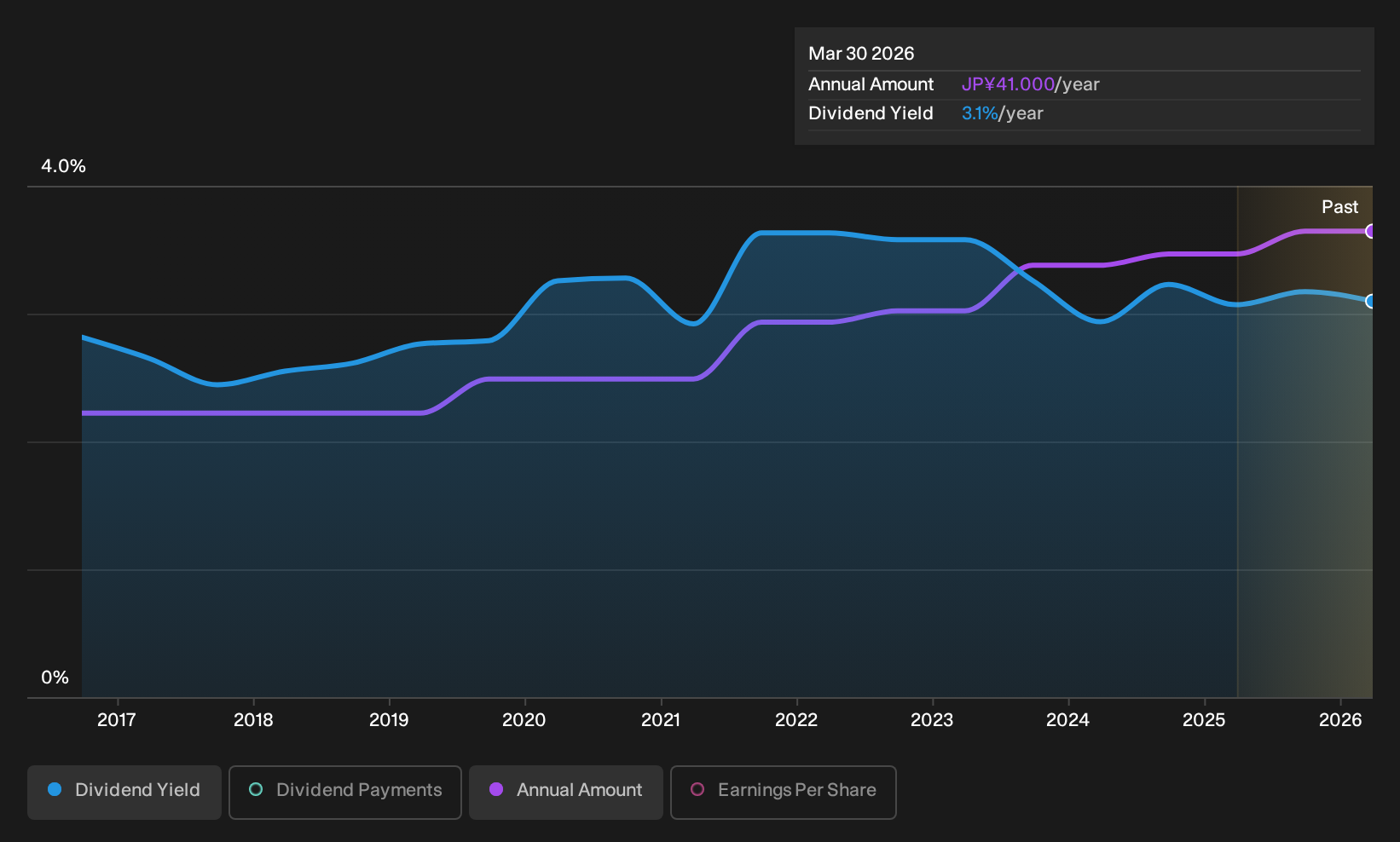Viewport: 1400px width, 842px height.
Task: Click the purple Annual Amount legend dot
Action: click(496, 790)
